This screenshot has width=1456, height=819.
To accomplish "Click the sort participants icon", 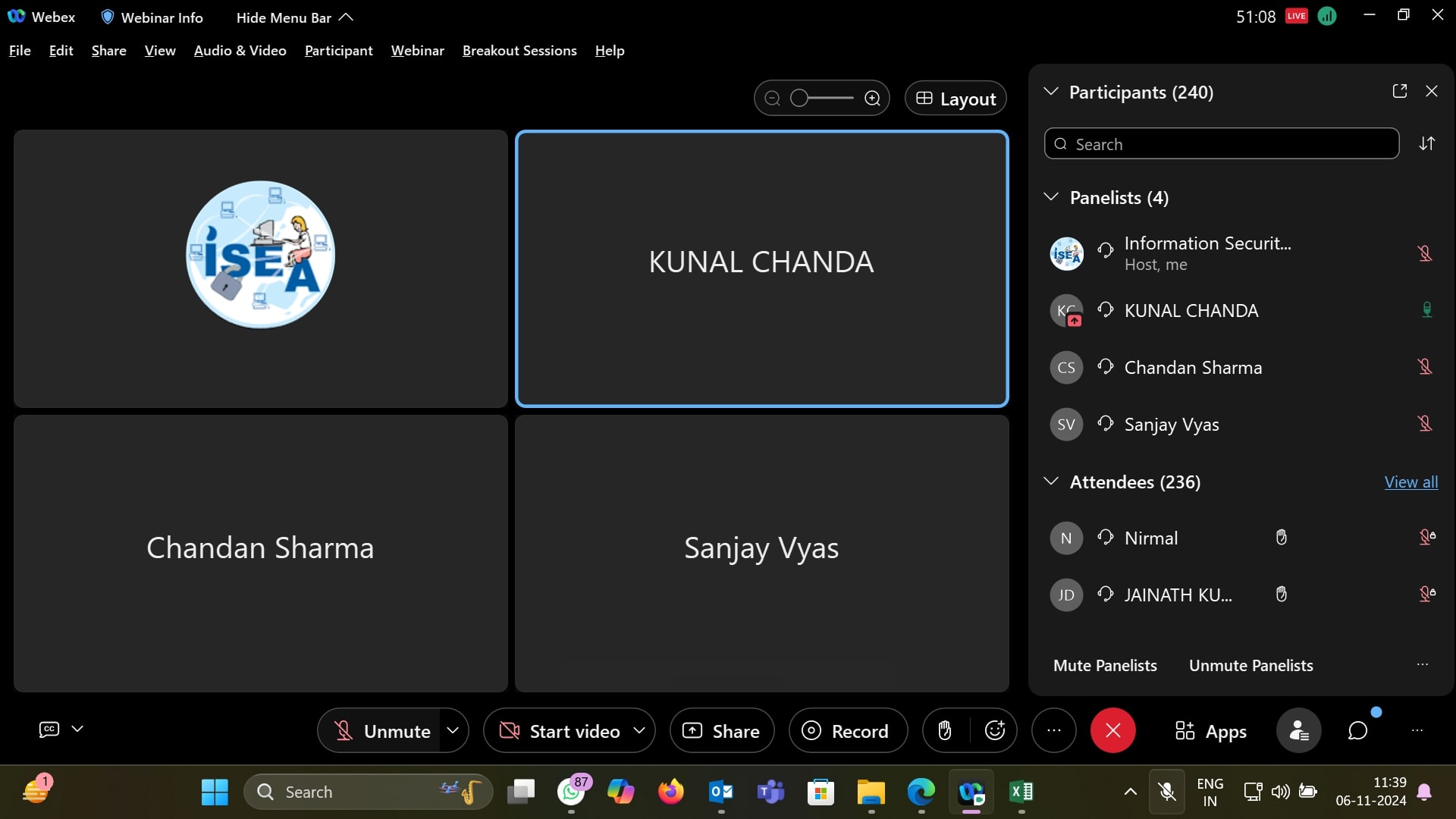I will (x=1427, y=143).
